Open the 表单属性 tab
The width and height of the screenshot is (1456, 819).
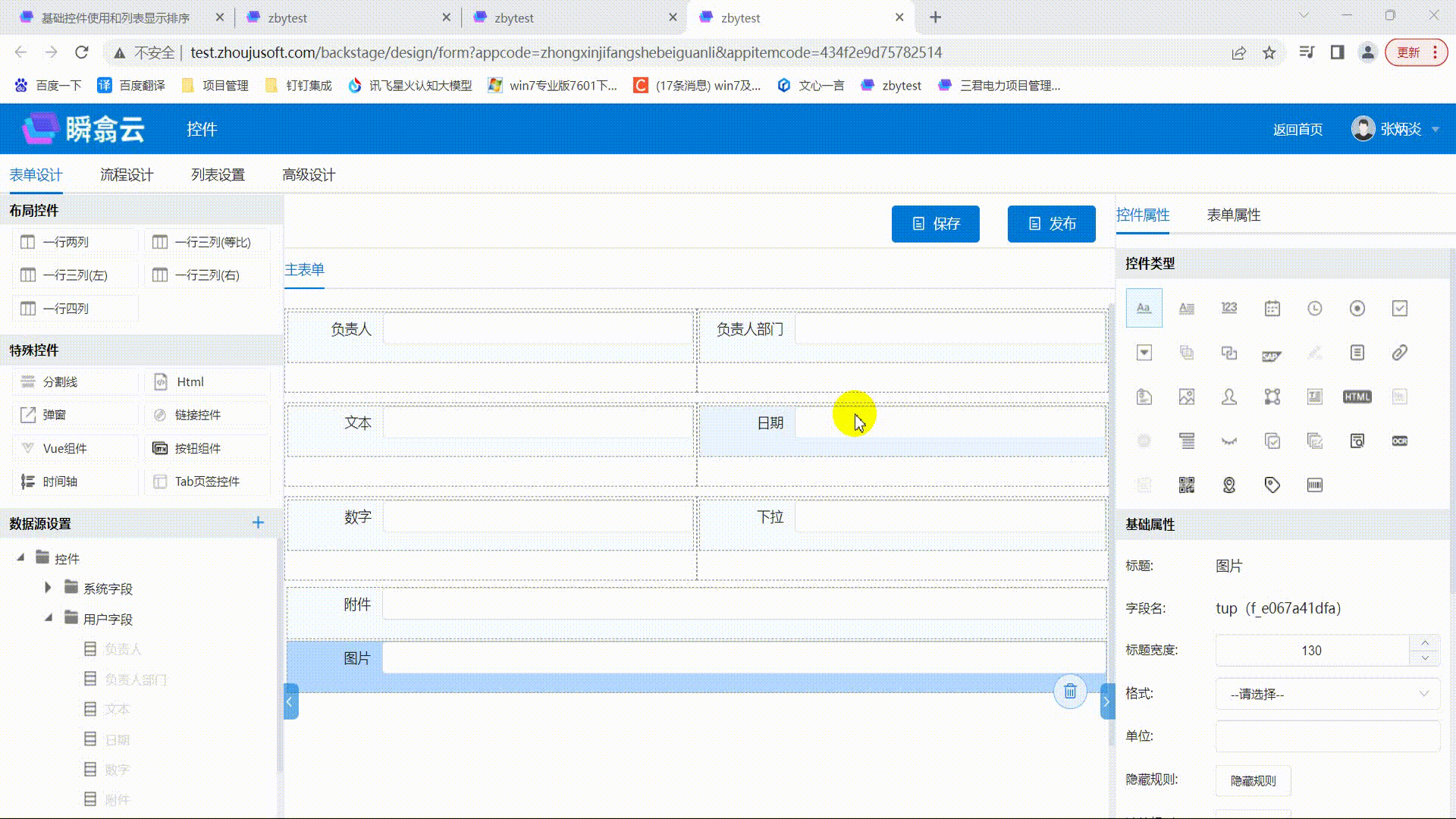(1234, 215)
